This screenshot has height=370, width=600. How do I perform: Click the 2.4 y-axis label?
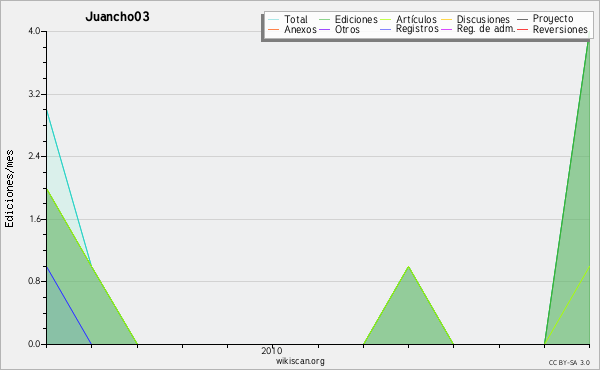pos(34,156)
